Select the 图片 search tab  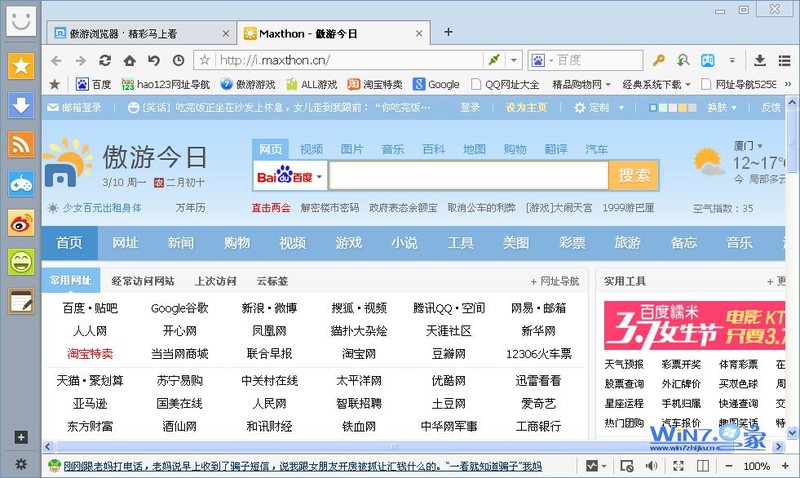click(x=352, y=149)
